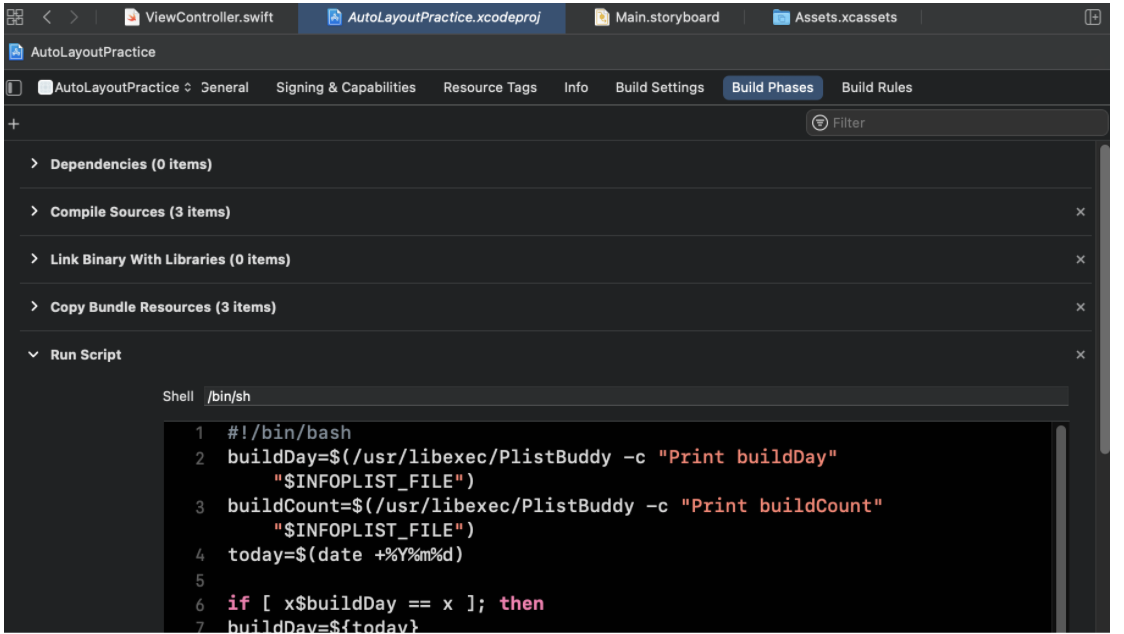
Task: Click the AutoLayoutPractice breadcrumb label
Action: (92, 52)
